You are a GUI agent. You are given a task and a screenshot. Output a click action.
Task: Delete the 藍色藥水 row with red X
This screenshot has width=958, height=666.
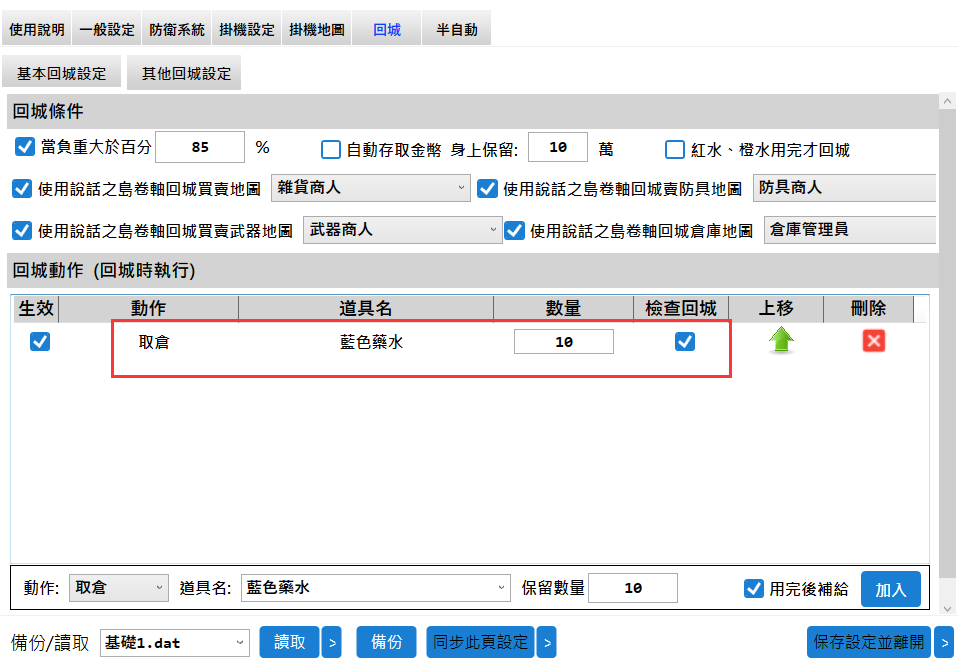(873, 342)
